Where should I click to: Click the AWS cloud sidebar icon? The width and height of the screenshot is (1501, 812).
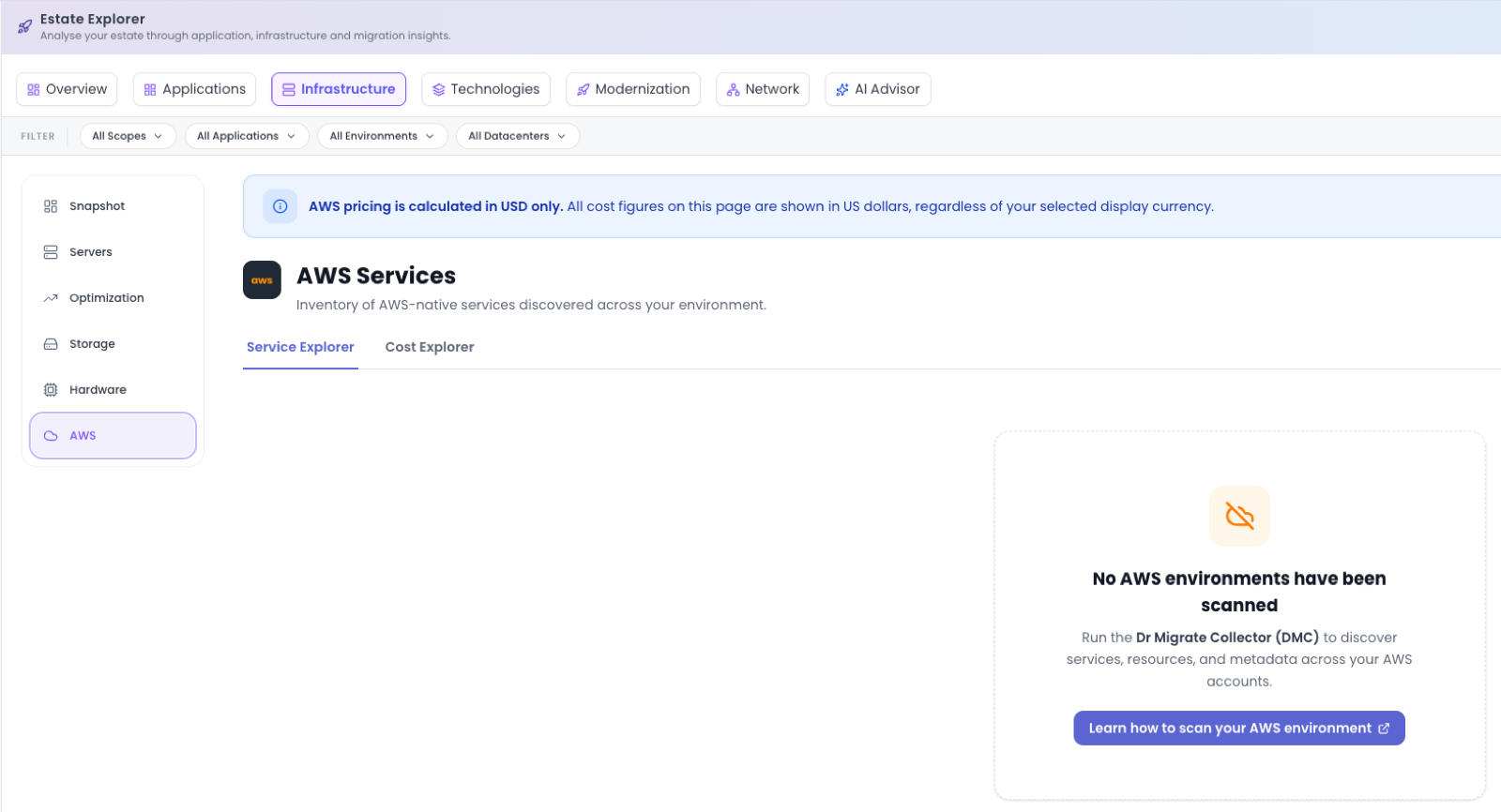[x=51, y=436]
